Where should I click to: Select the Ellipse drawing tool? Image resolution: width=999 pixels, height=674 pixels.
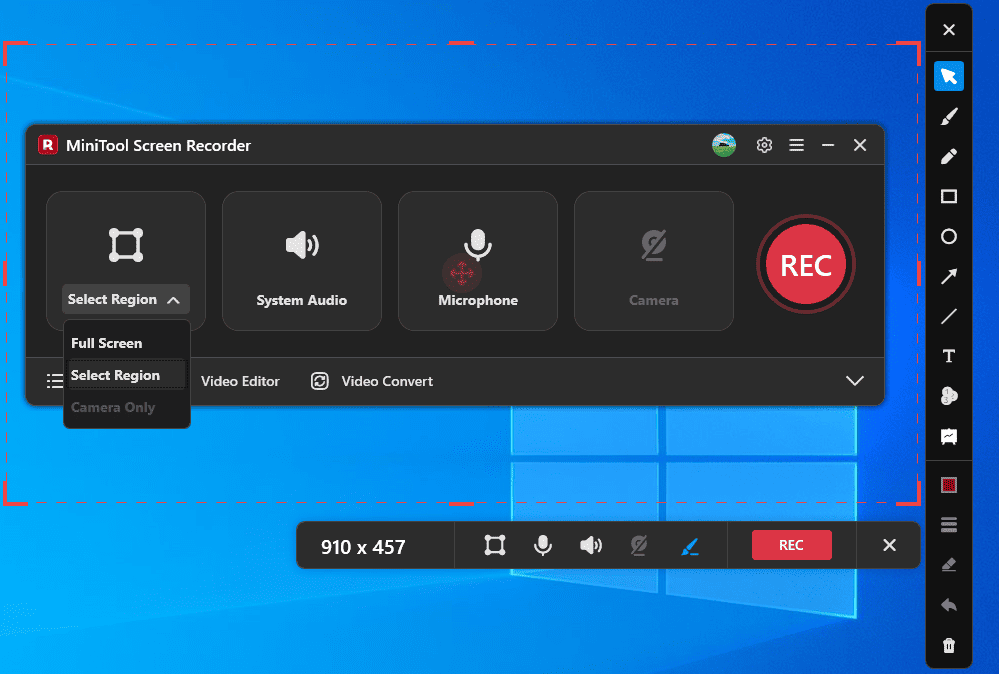[x=948, y=236]
